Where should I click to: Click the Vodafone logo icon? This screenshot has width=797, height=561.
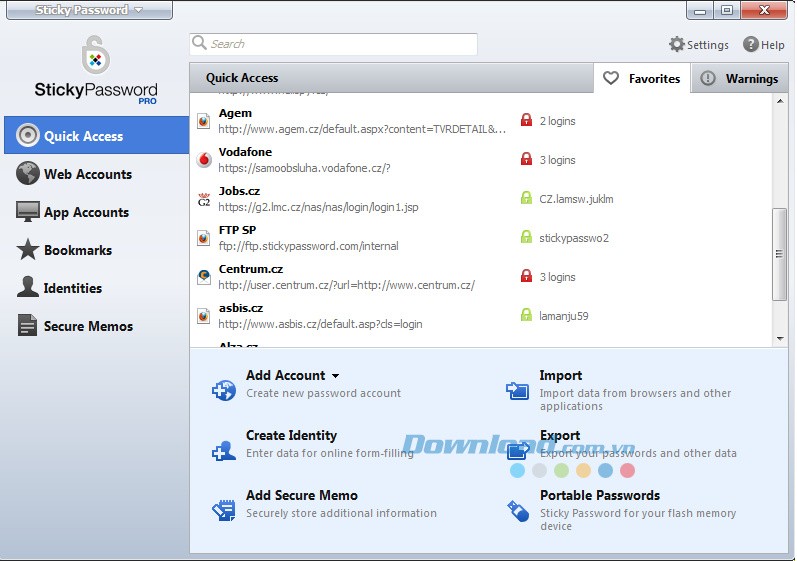click(x=204, y=160)
